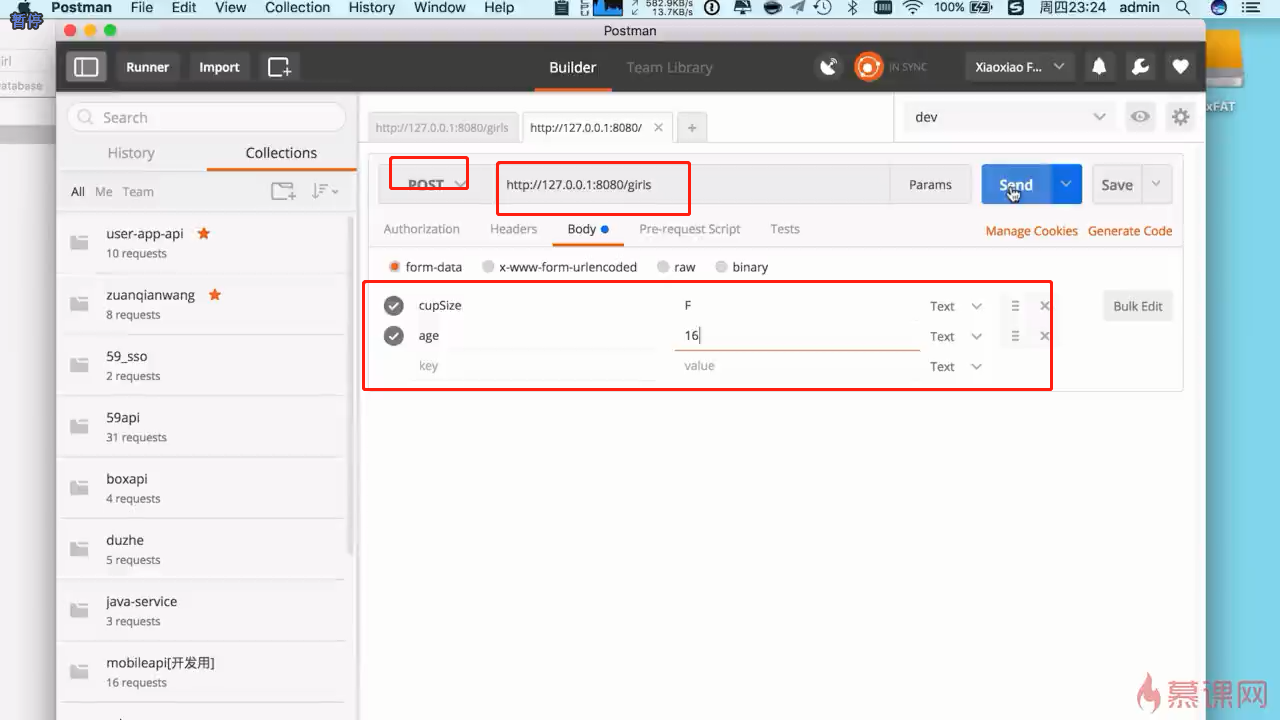This screenshot has height=720, width=1280.
Task: Unstar the user-app-api collection
Action: [x=203, y=233]
